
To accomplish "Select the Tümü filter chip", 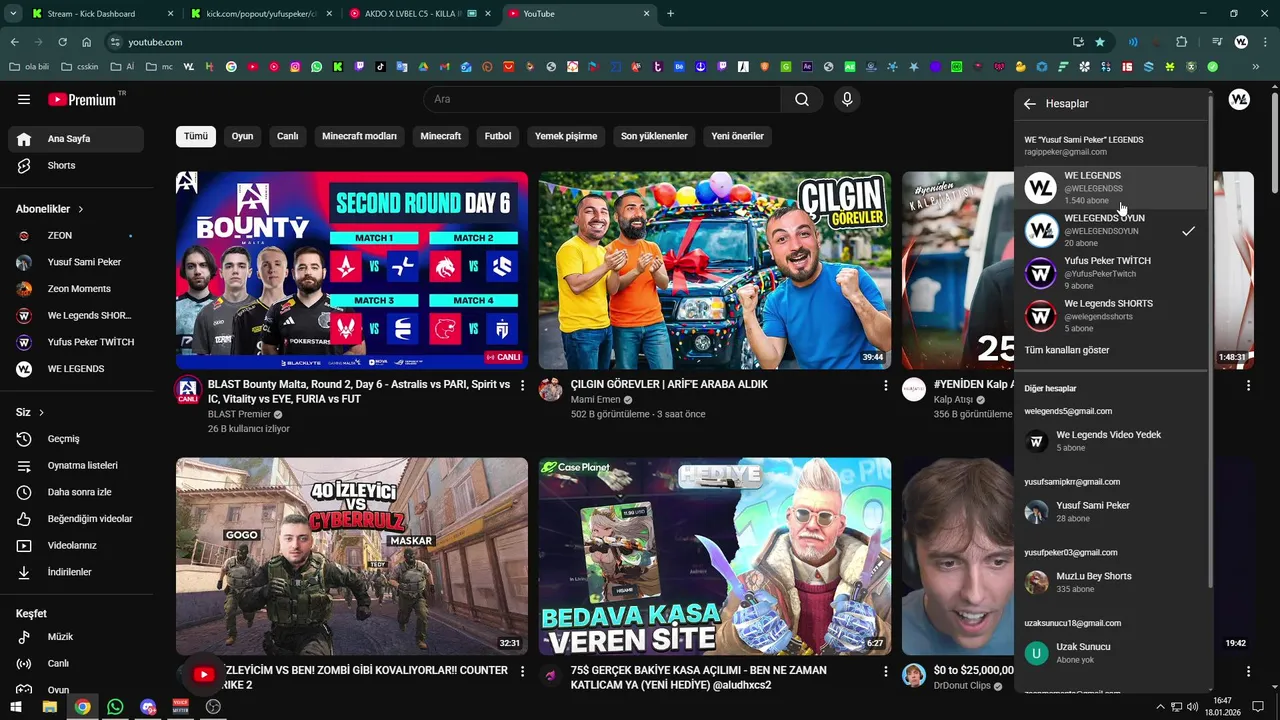I will pos(196,137).
